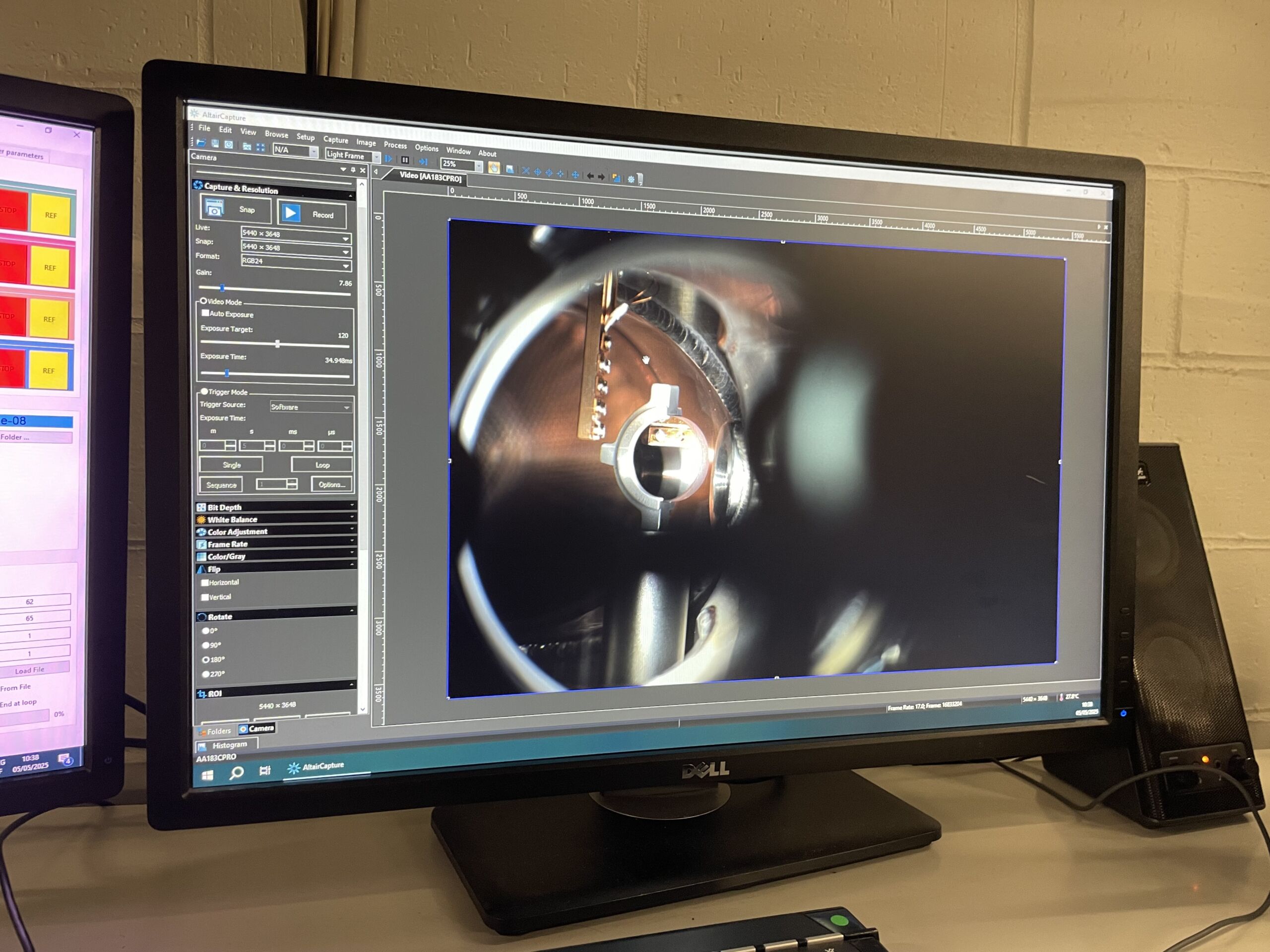Select the hand pan tool
The height and width of the screenshot is (952, 1270).
pos(493,168)
